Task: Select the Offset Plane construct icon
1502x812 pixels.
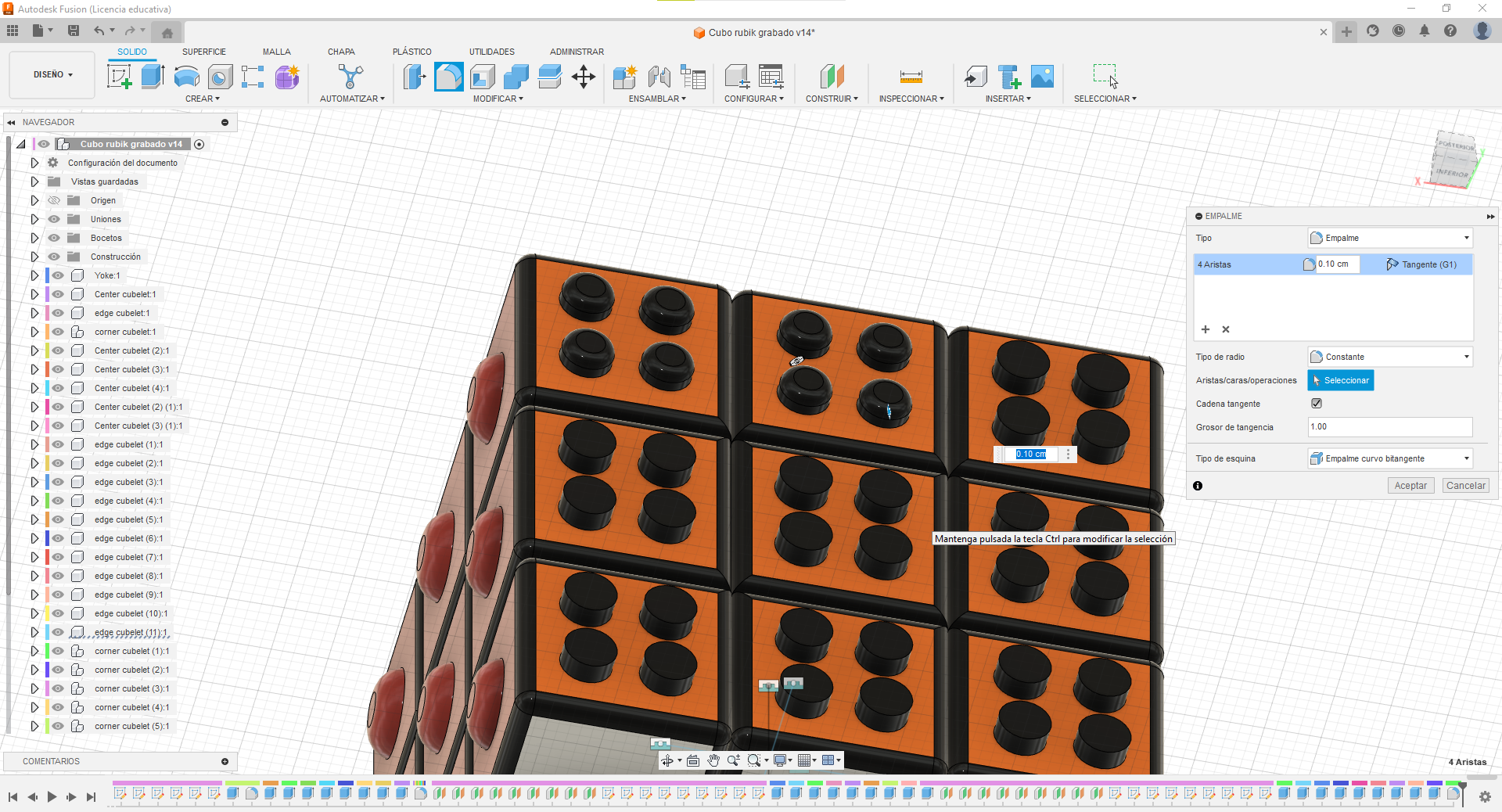Action: [x=832, y=77]
